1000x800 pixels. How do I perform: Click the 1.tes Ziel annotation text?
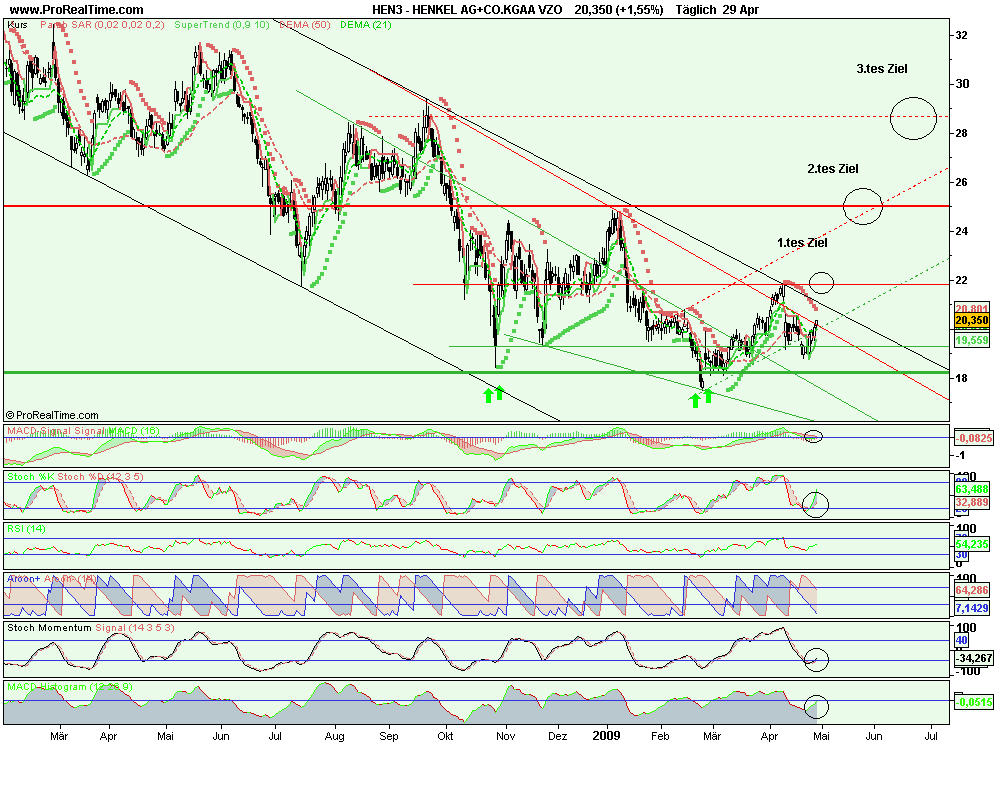pyautogui.click(x=802, y=243)
